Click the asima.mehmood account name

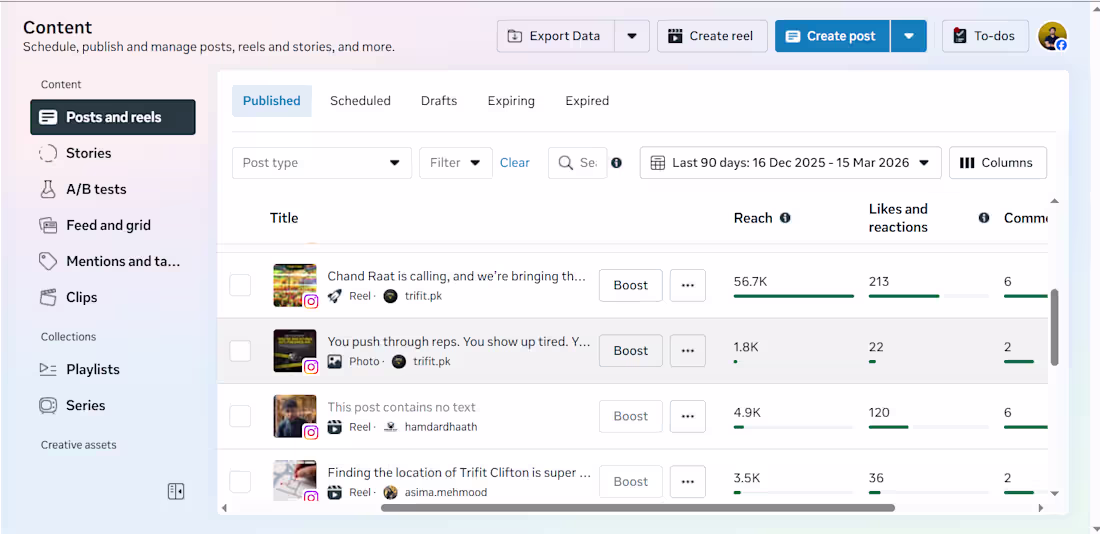[445, 492]
